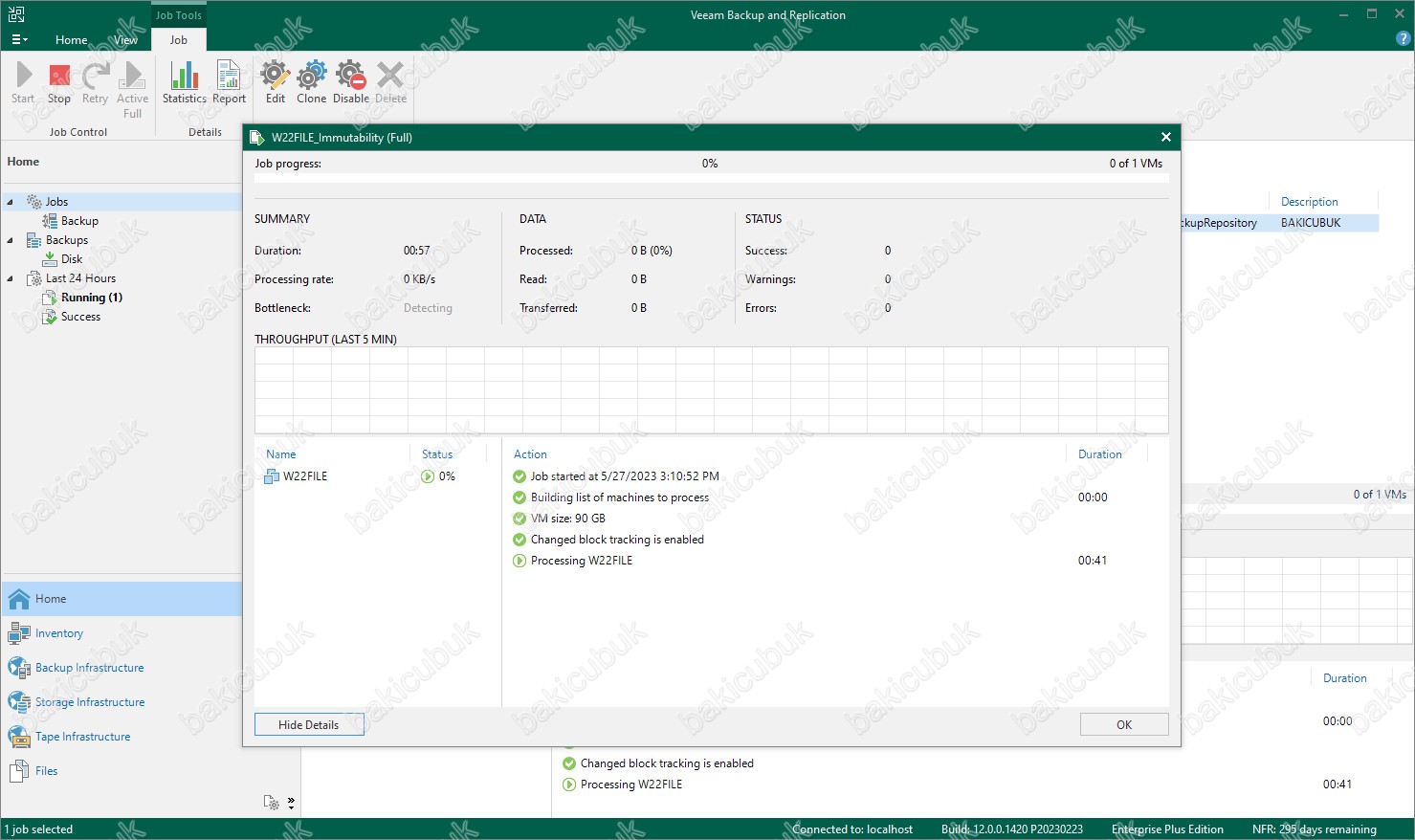This screenshot has width=1415, height=840.
Task: Disable the selected job
Action: (x=350, y=83)
